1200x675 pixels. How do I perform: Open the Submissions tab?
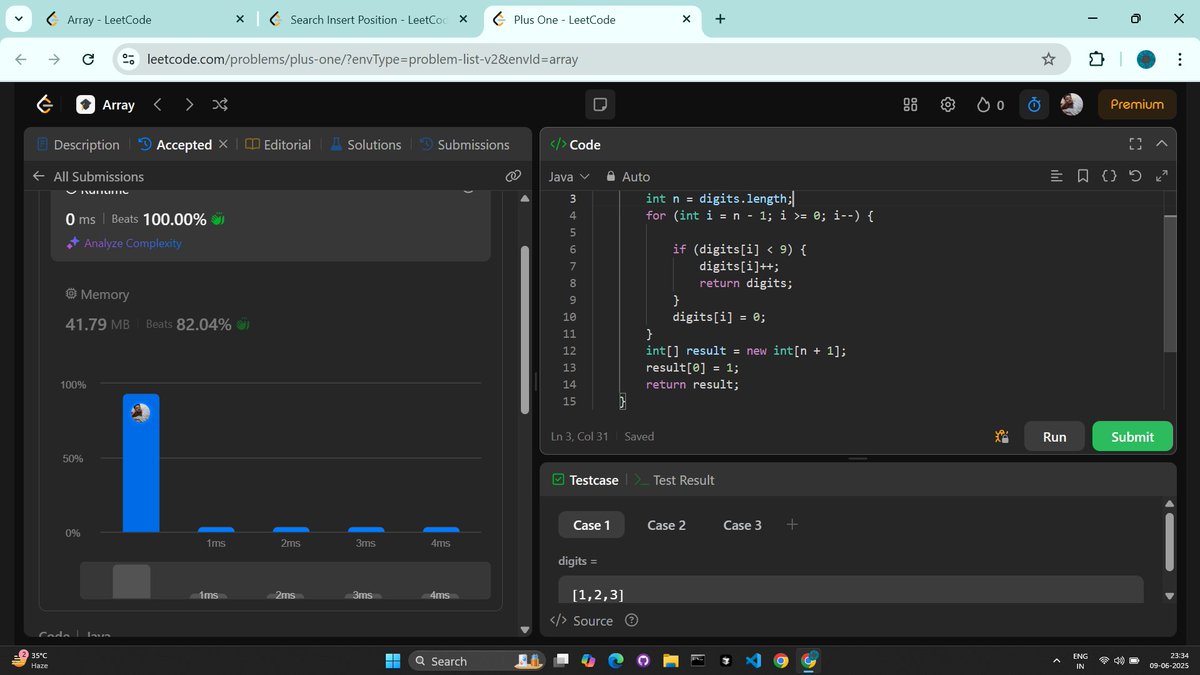(x=465, y=144)
